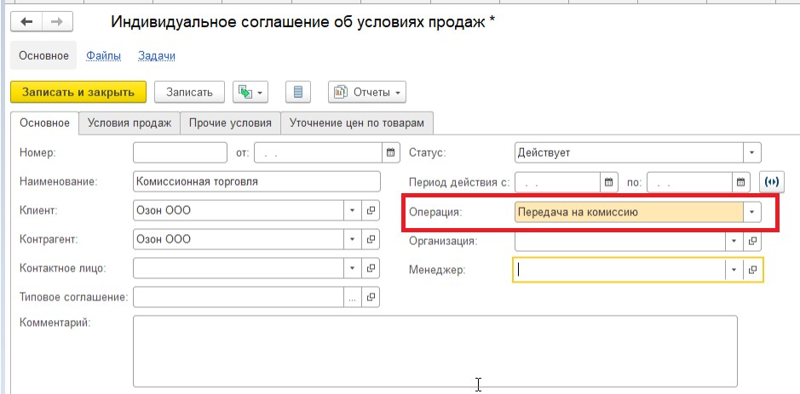Open Типовое соглашение record with open icon

(371, 297)
